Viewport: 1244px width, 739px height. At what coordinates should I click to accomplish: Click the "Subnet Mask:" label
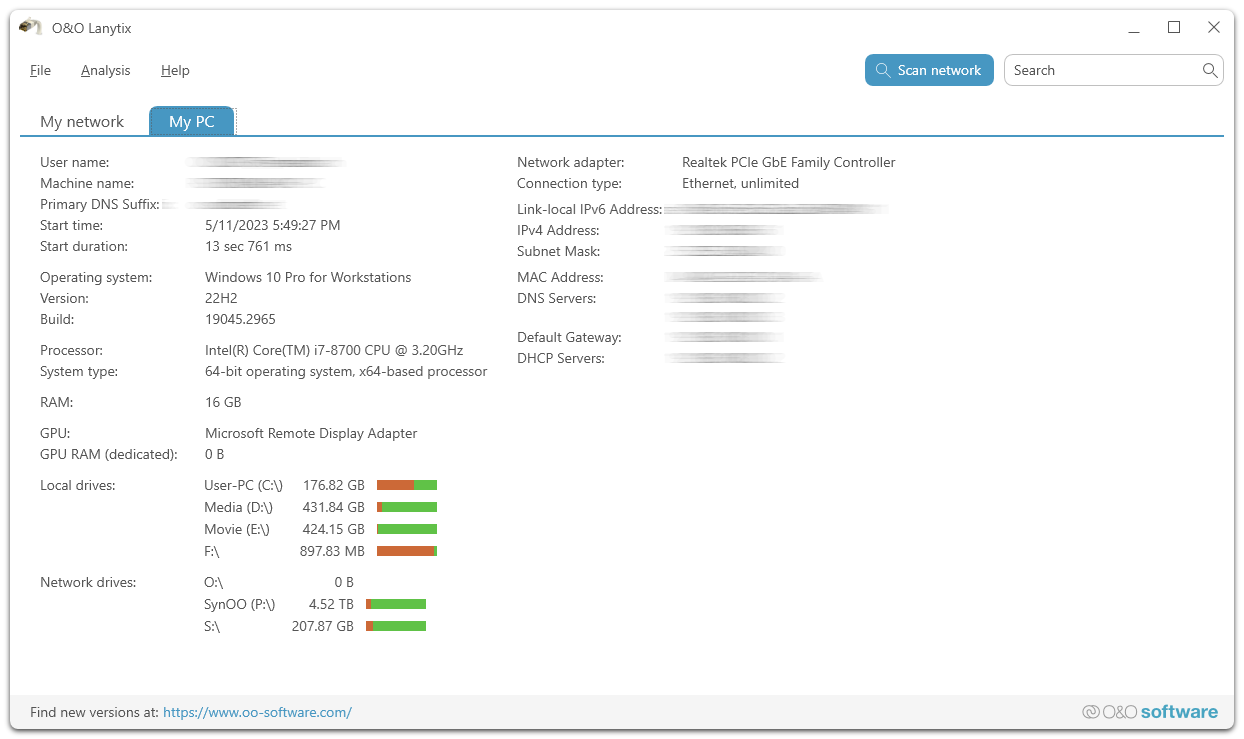pyautogui.click(x=559, y=251)
